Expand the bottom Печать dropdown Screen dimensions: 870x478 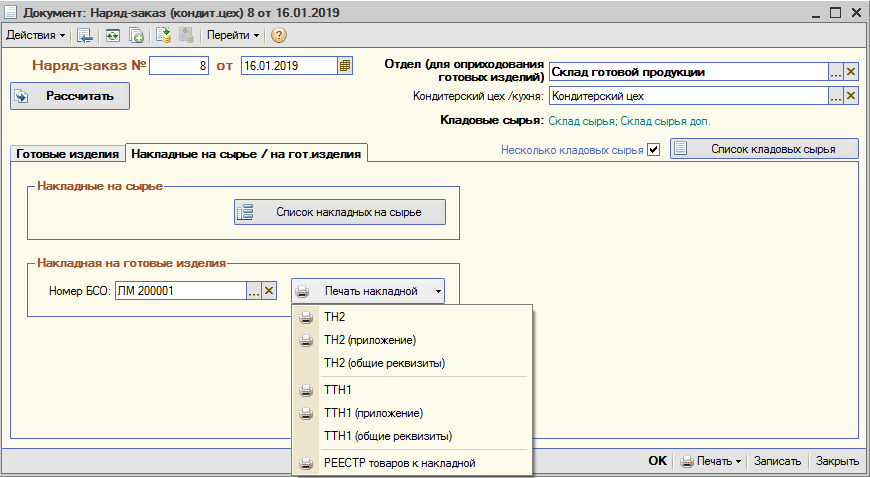click(x=711, y=461)
